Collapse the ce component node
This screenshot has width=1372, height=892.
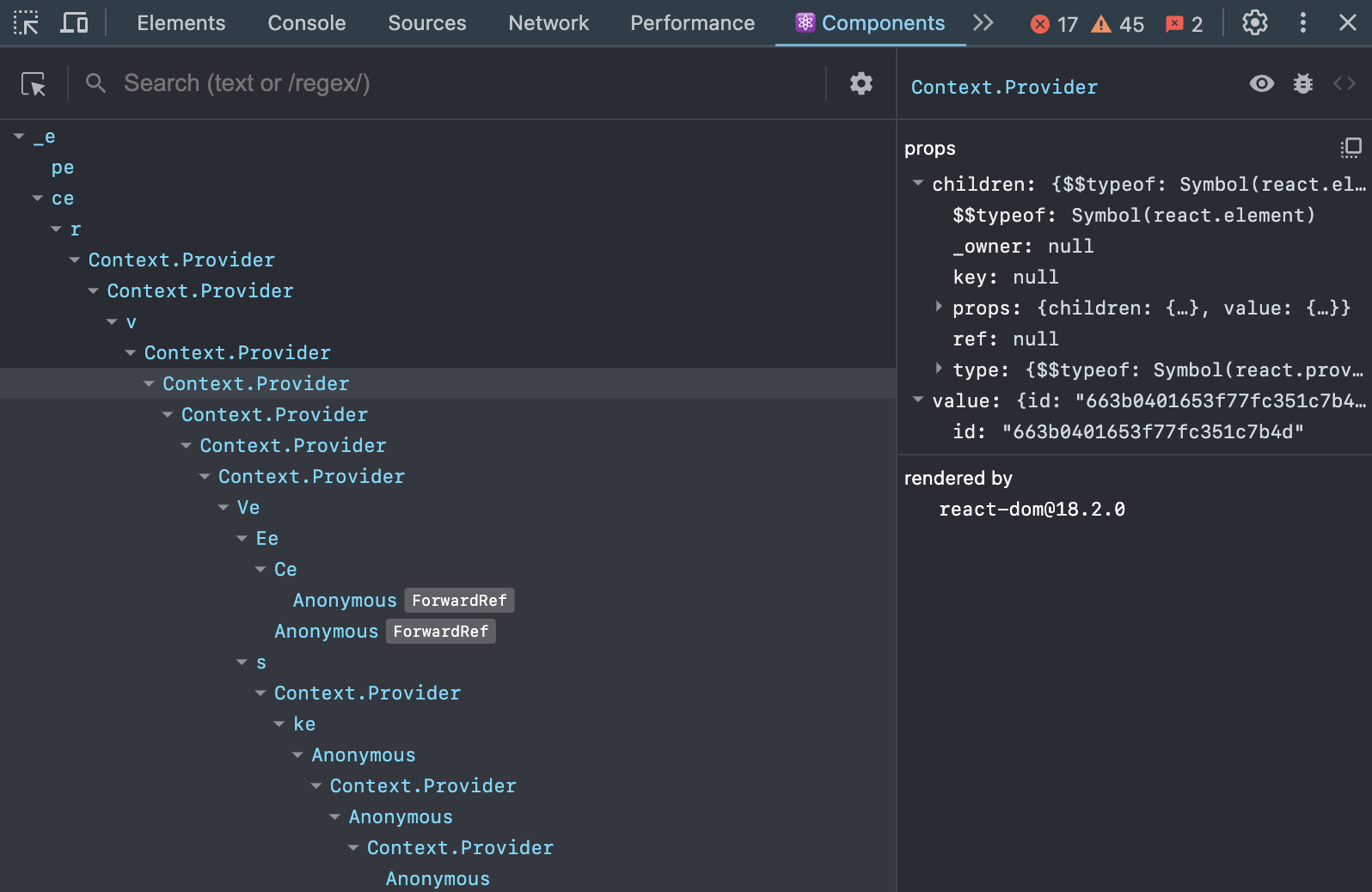(x=38, y=198)
